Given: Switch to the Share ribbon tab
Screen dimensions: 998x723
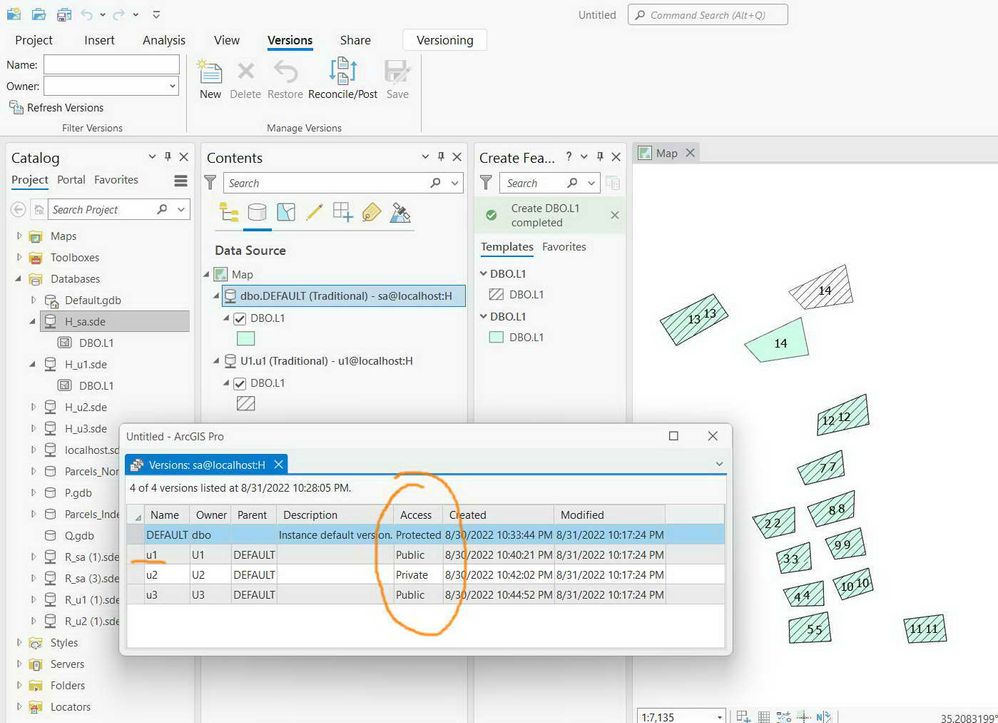Looking at the screenshot, I should coord(355,40).
